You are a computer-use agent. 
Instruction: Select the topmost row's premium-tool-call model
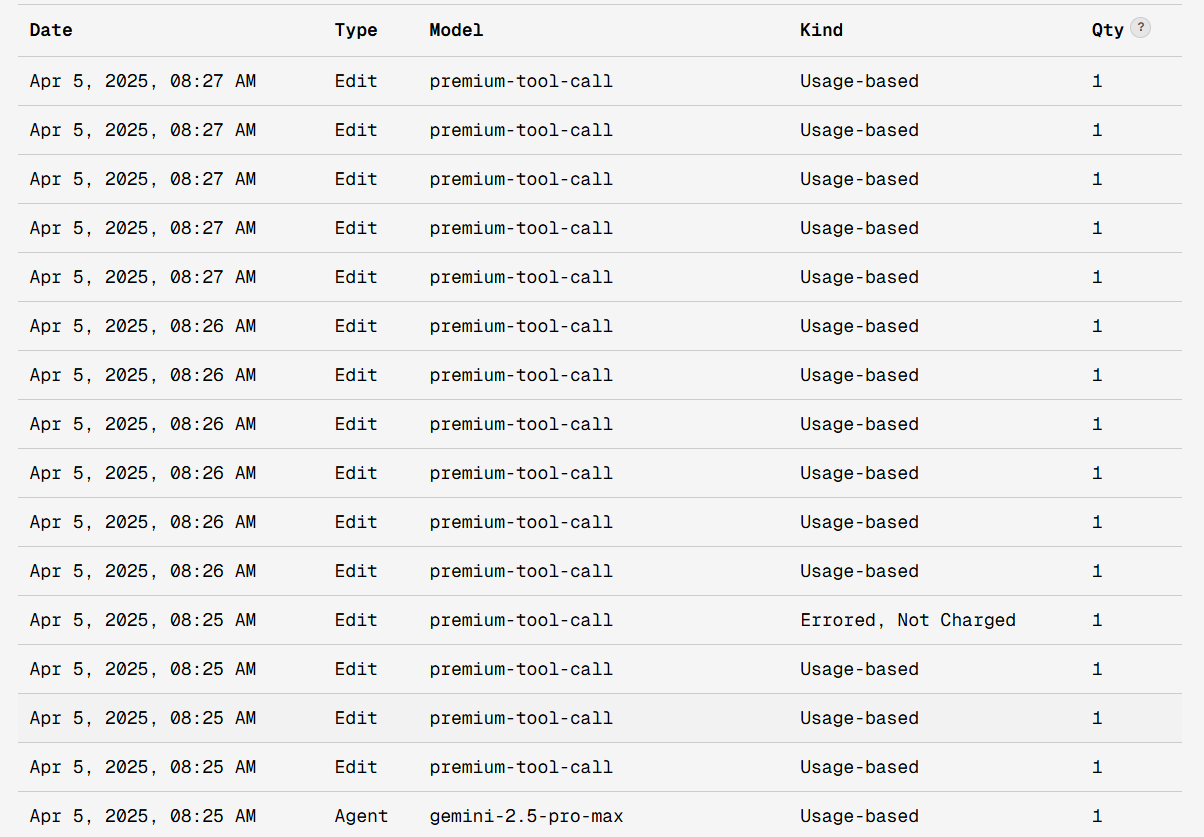[521, 81]
